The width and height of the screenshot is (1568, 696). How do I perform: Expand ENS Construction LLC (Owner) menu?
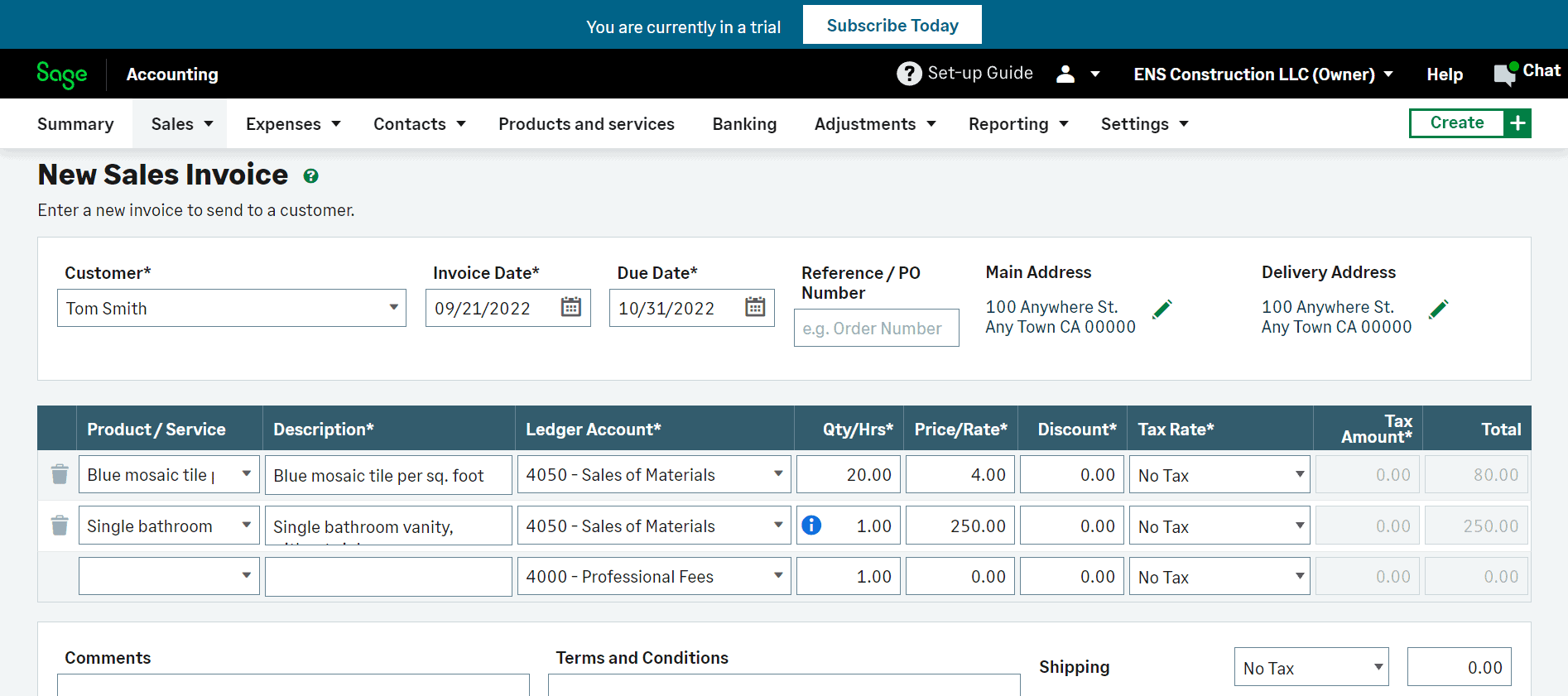point(1263,74)
